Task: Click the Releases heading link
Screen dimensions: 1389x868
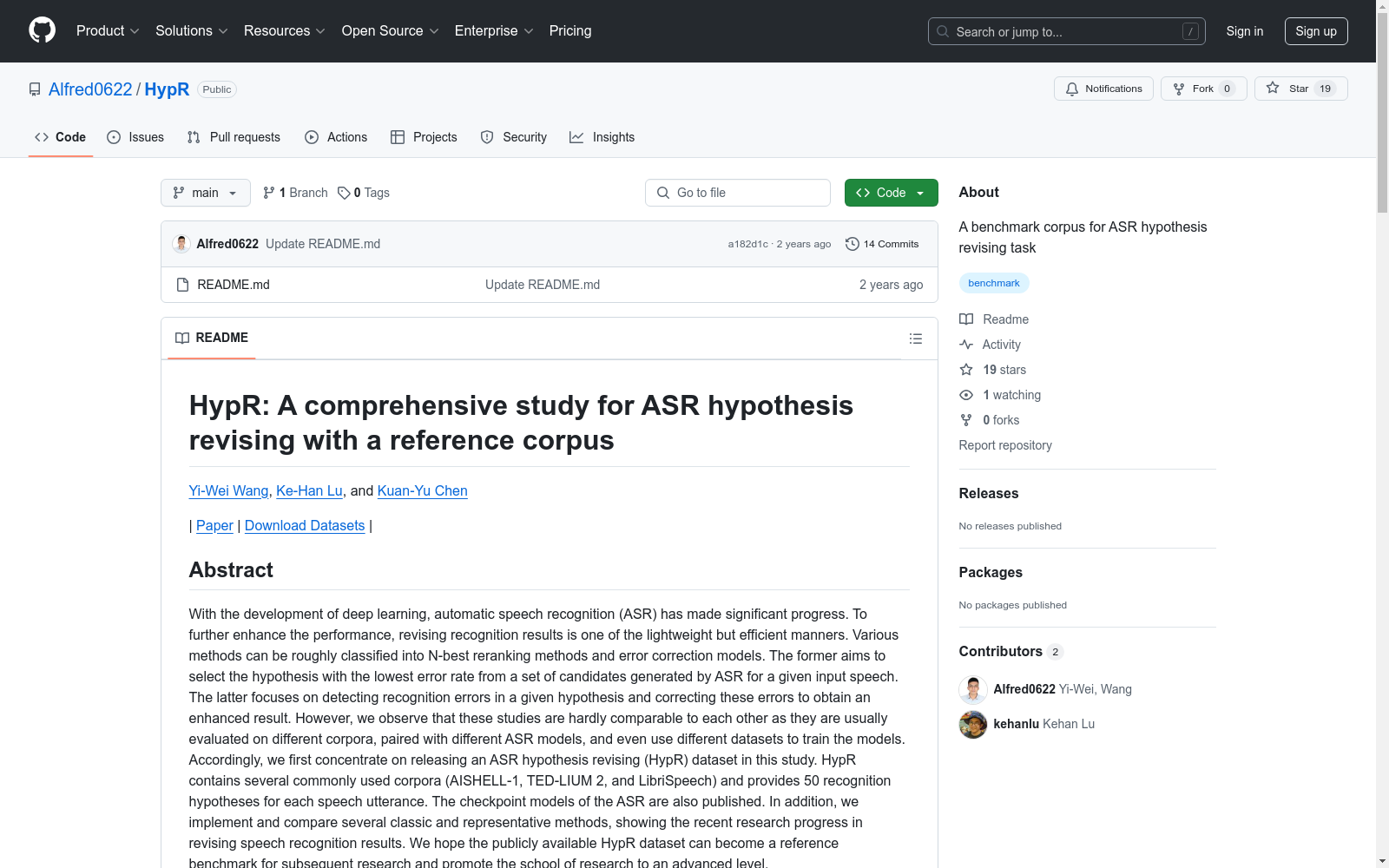Action: 989,493
